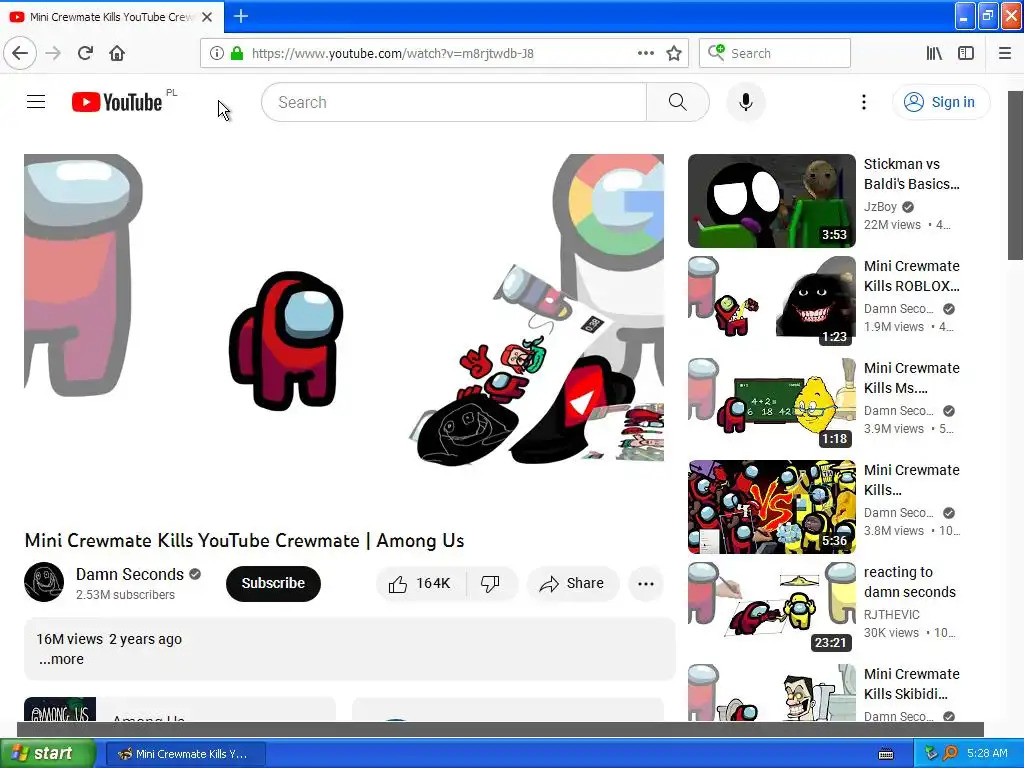Screen dimensions: 1024x768
Task: Open Stickman vs Baldi's Basics thumbnail
Action: (x=771, y=200)
